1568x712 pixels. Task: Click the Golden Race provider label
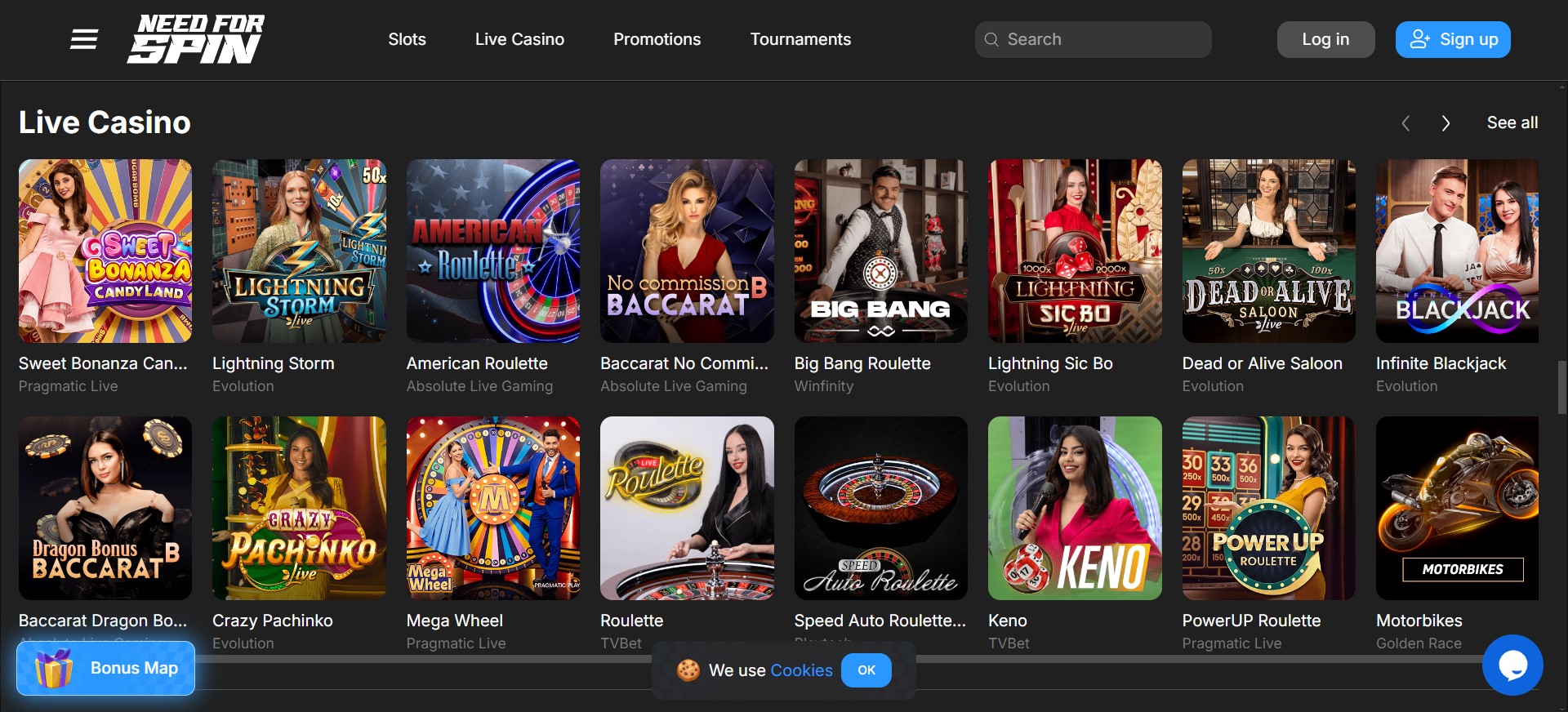(x=1419, y=643)
